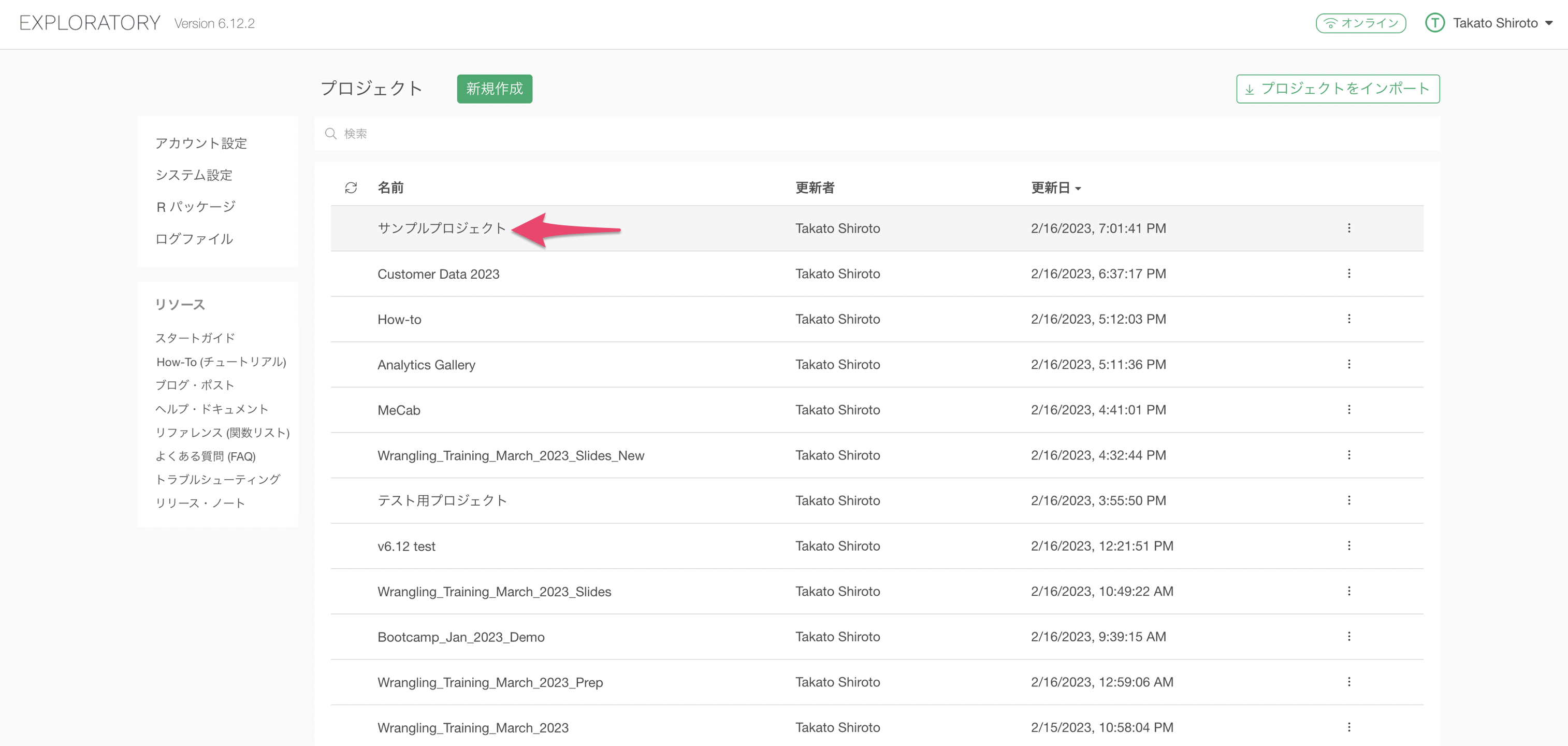1568x746 pixels.
Task: Open アカウント設定 in sidebar
Action: [x=201, y=143]
